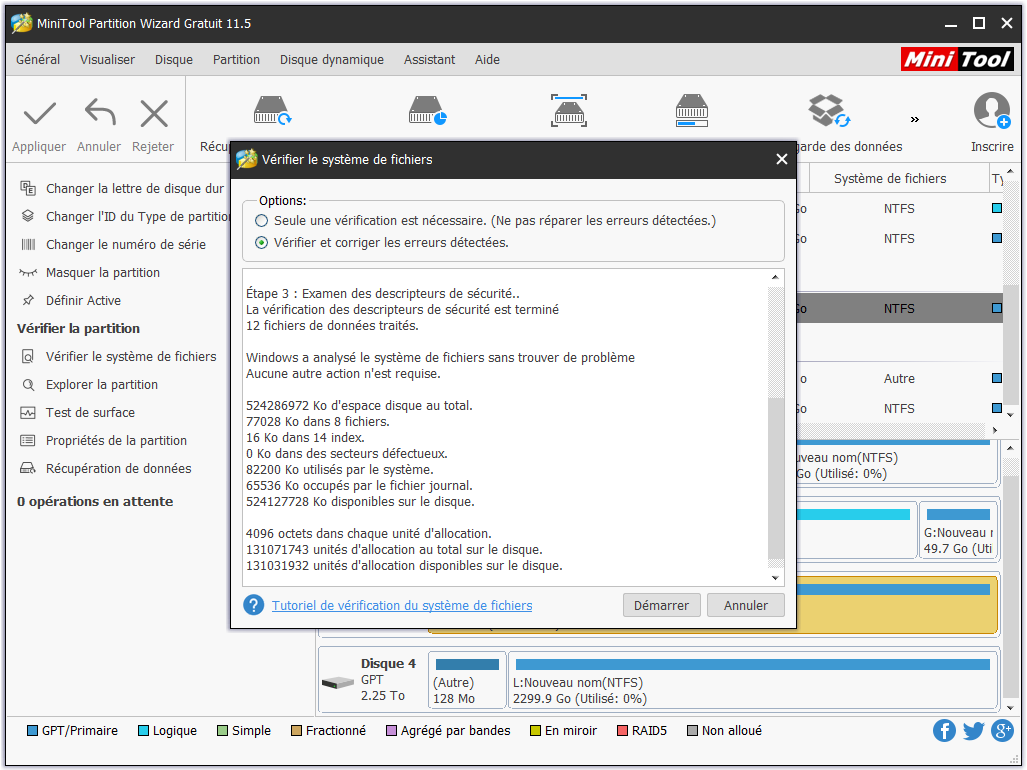
Task: Open the Facebook share icon
Action: click(944, 731)
